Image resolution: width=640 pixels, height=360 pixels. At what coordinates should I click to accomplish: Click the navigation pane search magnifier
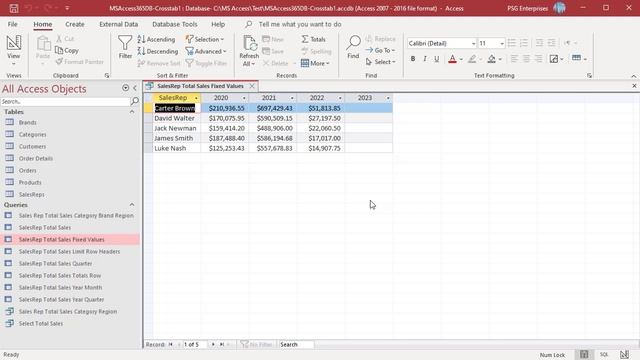[135, 101]
